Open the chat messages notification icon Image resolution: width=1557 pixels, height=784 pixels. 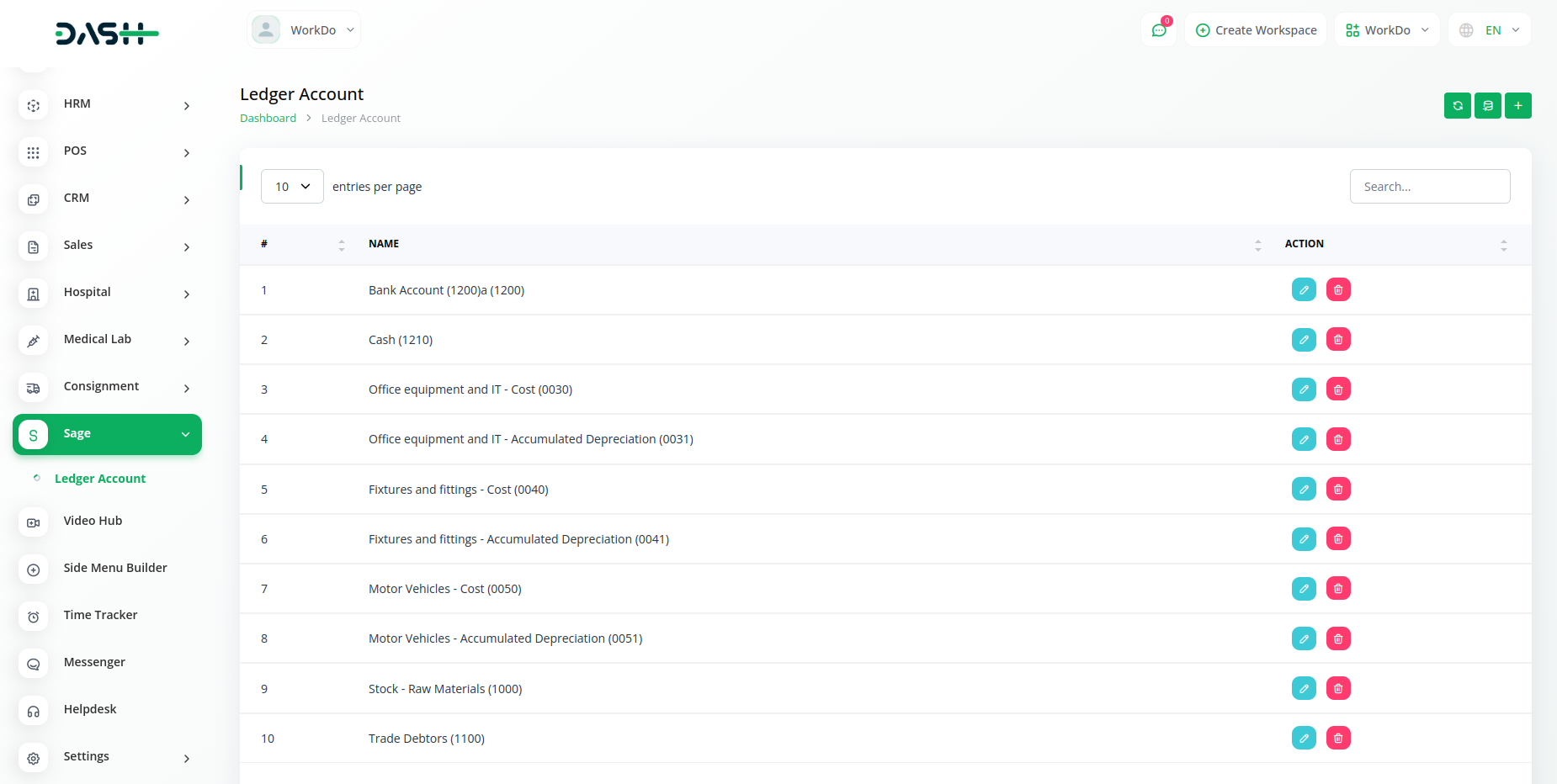1159,30
